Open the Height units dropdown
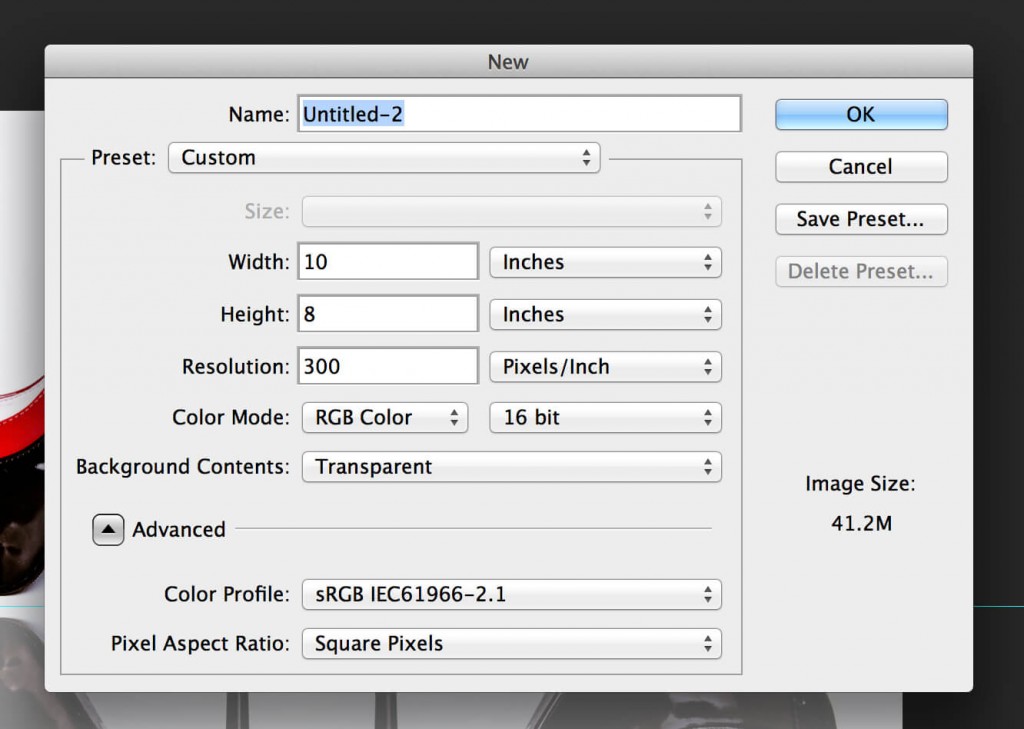Viewport: 1024px width, 729px height. click(605, 314)
